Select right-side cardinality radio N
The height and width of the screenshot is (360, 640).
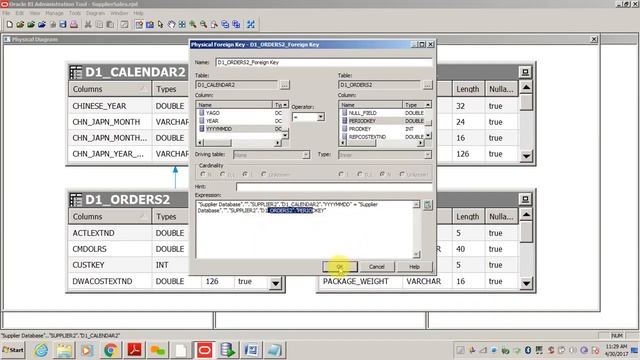(x=382, y=174)
